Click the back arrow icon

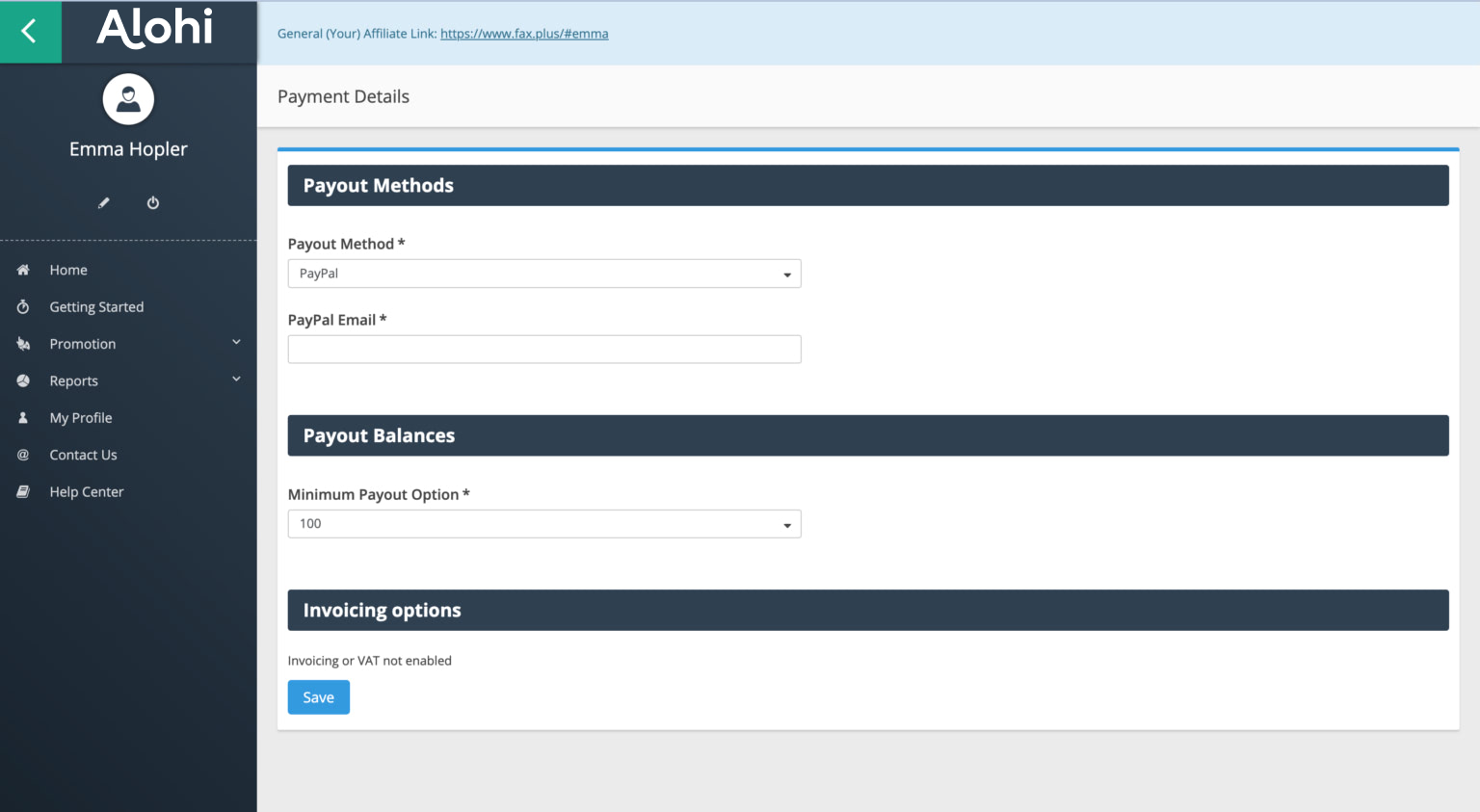pos(30,32)
